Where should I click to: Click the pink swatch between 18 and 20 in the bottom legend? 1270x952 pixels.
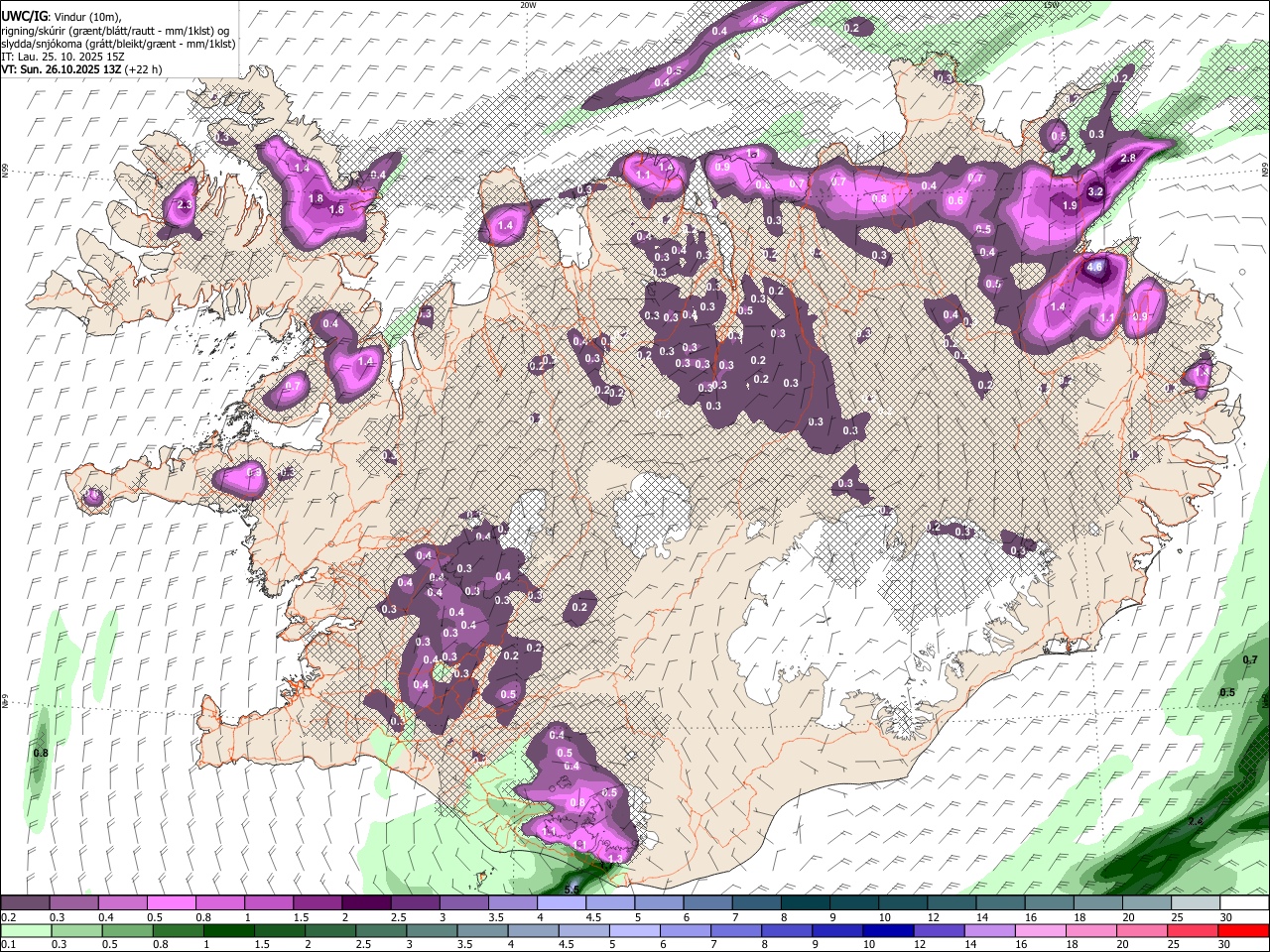(x=1091, y=930)
